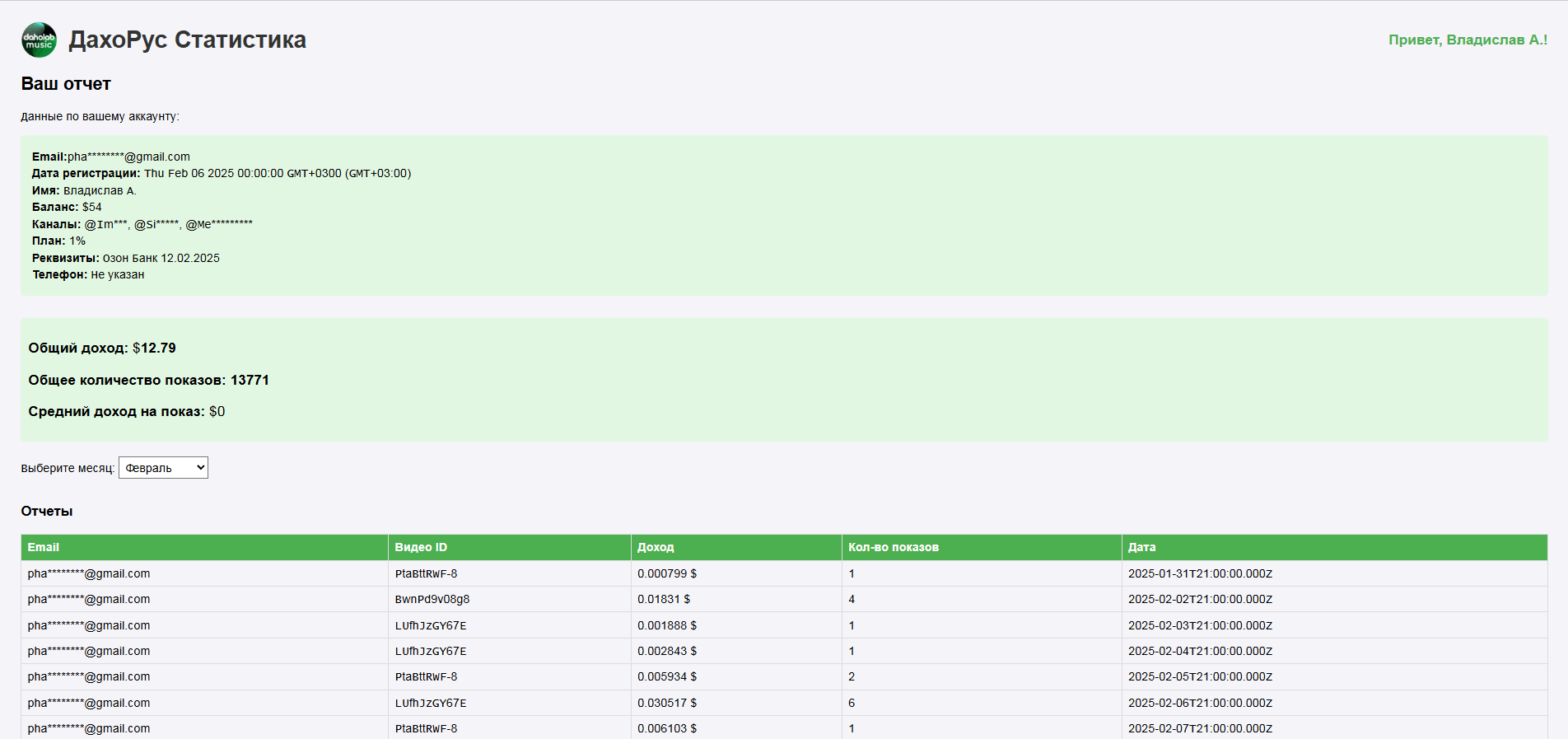Click date 2025-02-07T21:00:00.000Z
The height and width of the screenshot is (739, 1568).
coord(1200,728)
